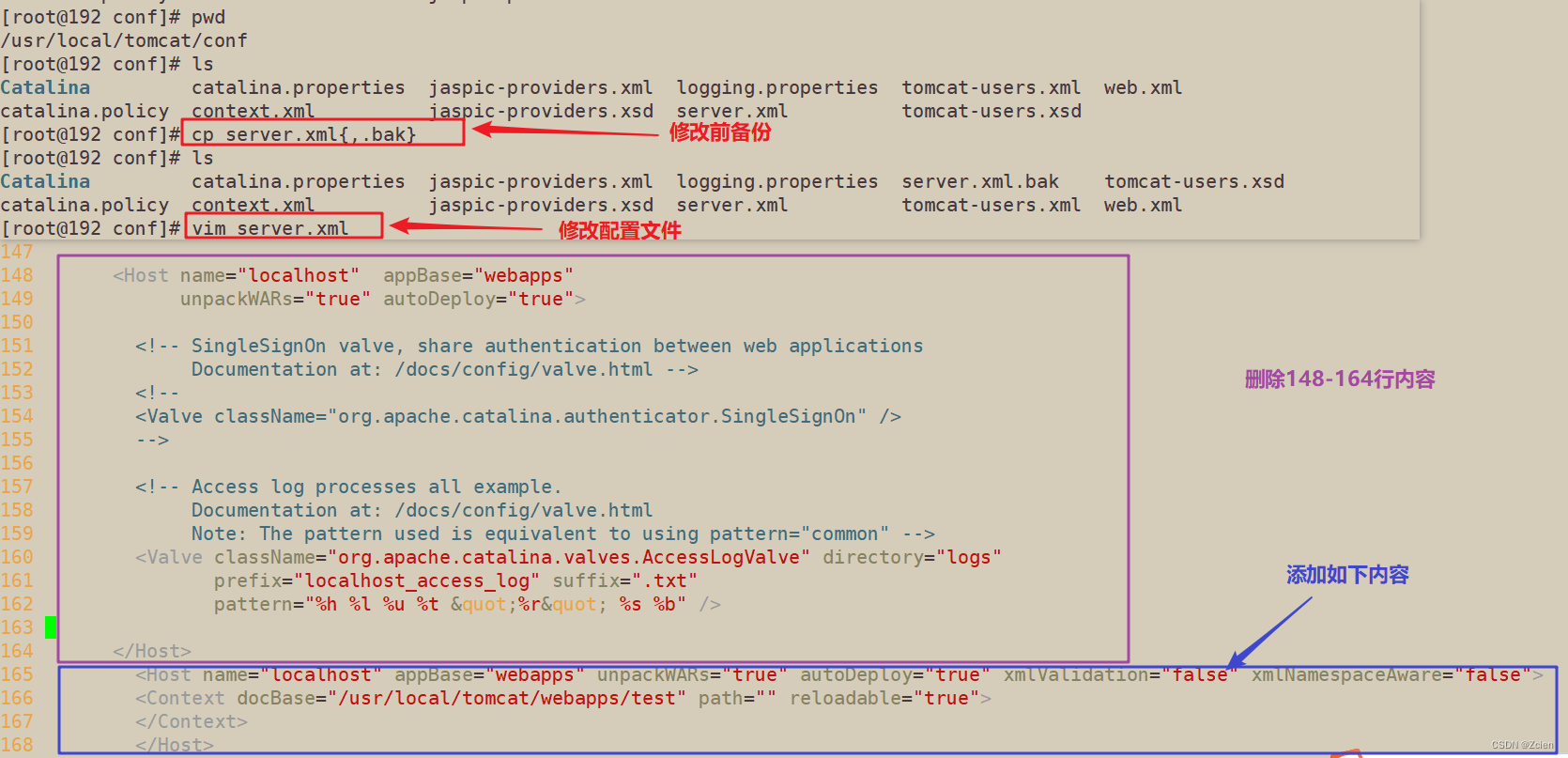The image size is (1568, 758).
Task: Click line number 148 in the gutter
Action: point(17,275)
